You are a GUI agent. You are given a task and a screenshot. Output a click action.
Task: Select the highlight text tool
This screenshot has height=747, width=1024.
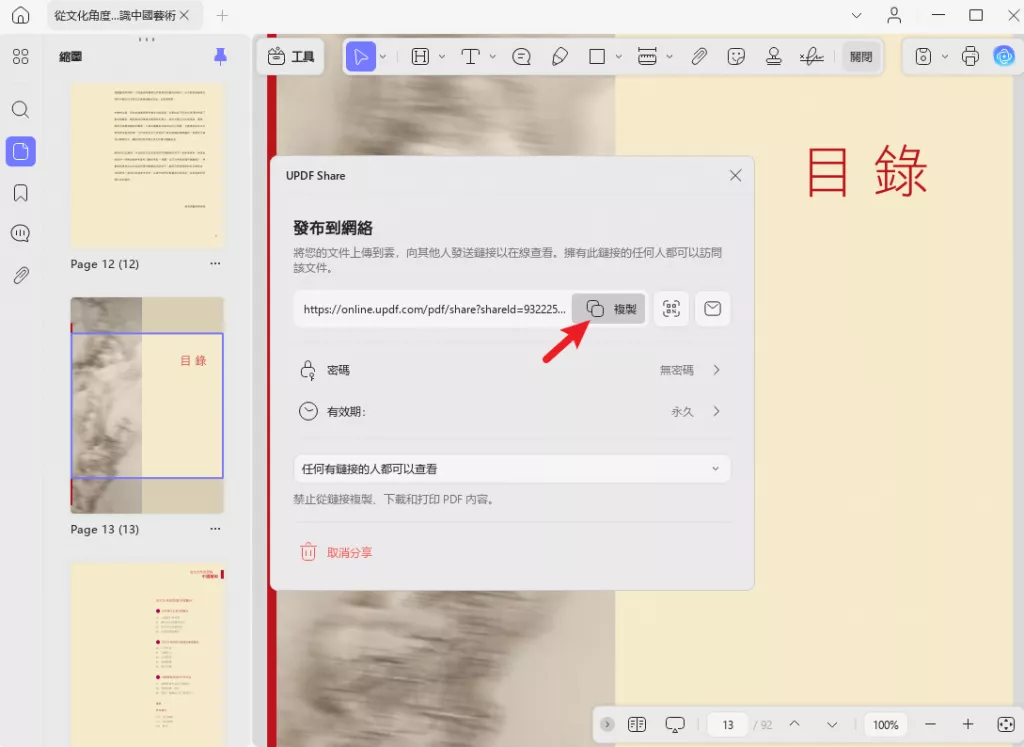(421, 57)
